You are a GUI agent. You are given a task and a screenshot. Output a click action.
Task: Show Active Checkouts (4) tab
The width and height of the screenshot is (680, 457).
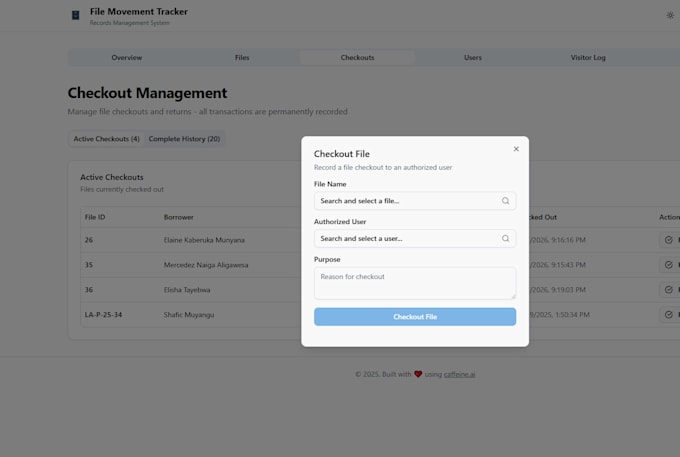(x=106, y=139)
